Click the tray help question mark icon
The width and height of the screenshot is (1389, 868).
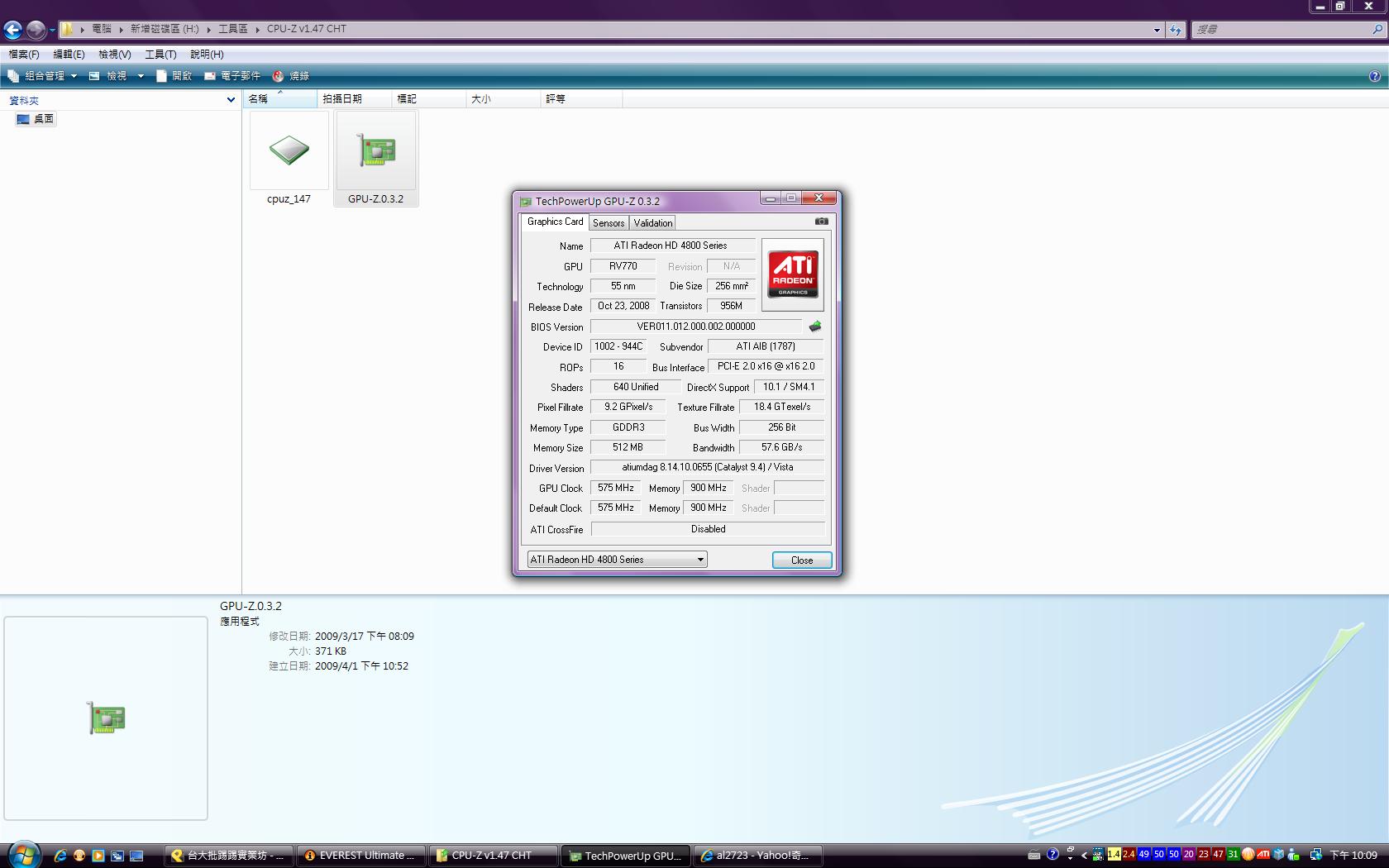1052,855
